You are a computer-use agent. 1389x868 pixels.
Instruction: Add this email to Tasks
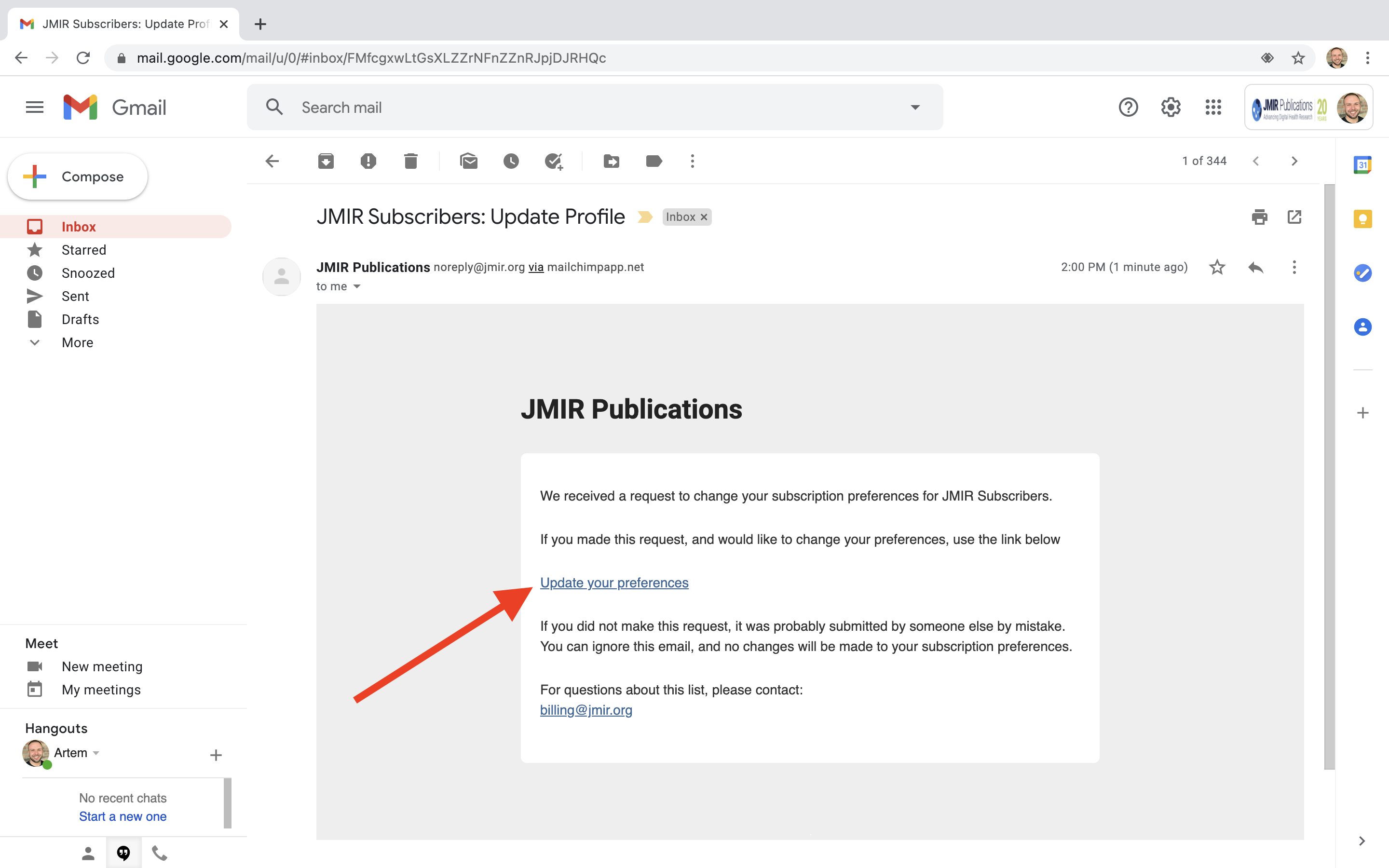point(553,162)
